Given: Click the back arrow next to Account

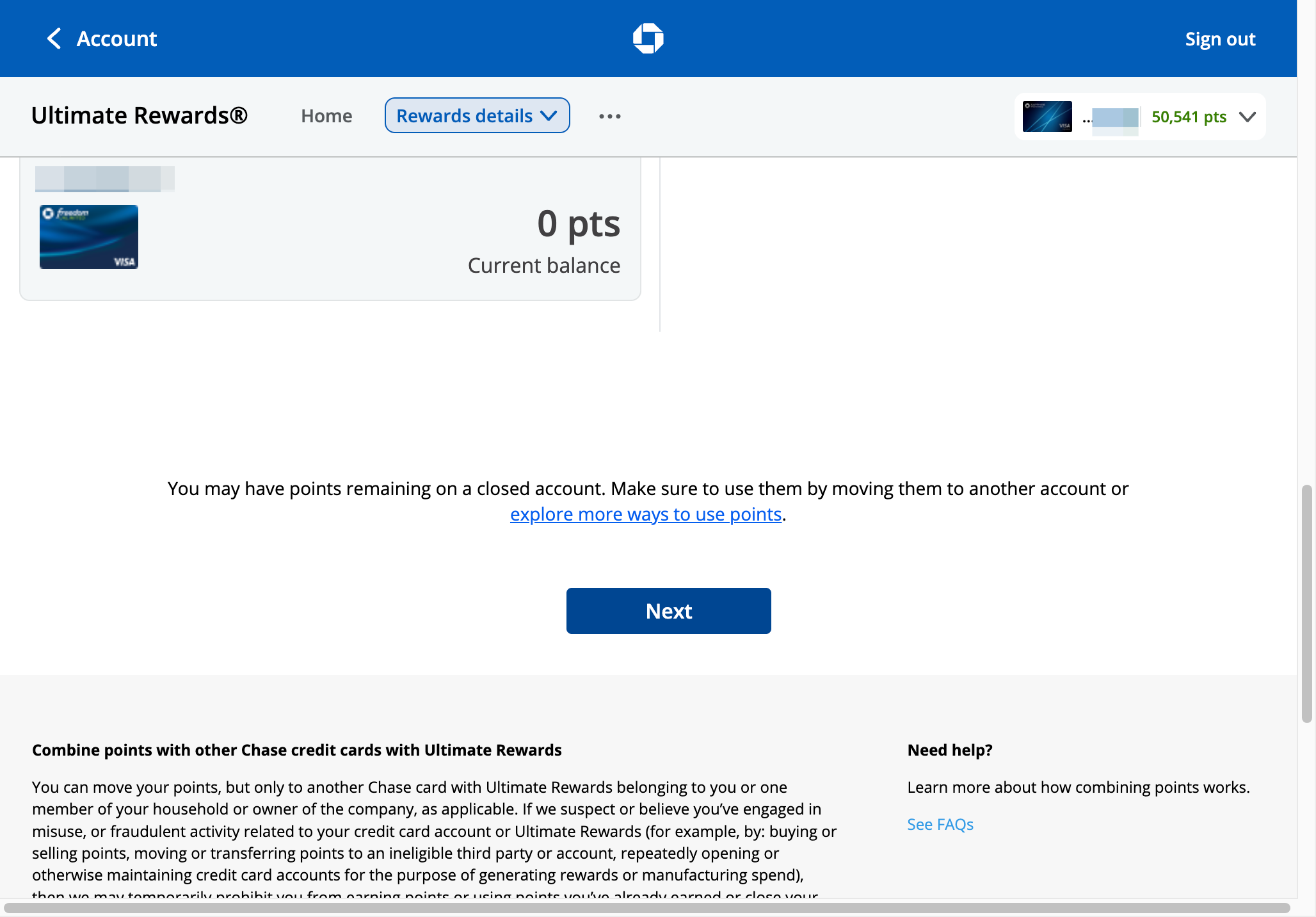Looking at the screenshot, I should (x=54, y=38).
